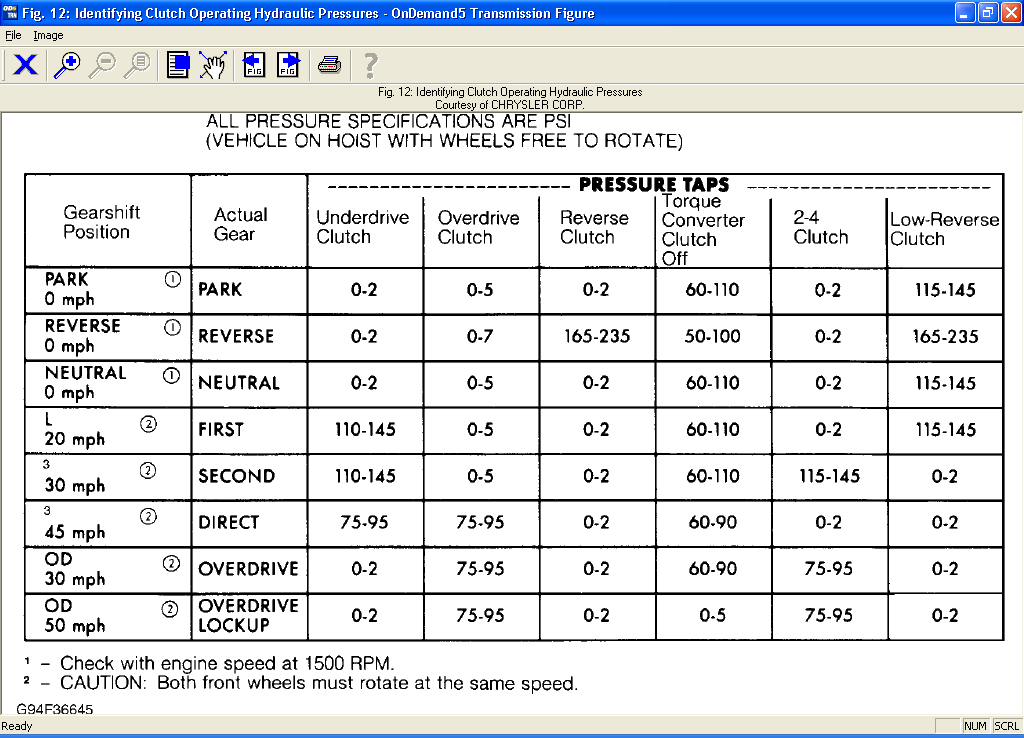
Task: Click the 'G94F36645' figure code
Action: pos(55,709)
